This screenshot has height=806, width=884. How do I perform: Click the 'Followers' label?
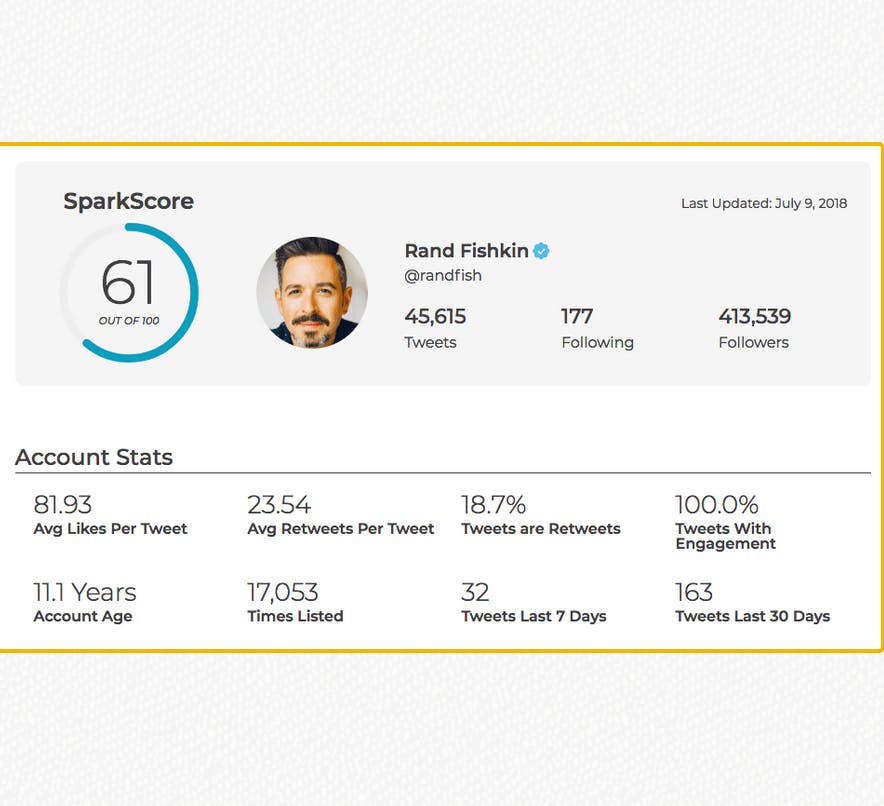754,343
